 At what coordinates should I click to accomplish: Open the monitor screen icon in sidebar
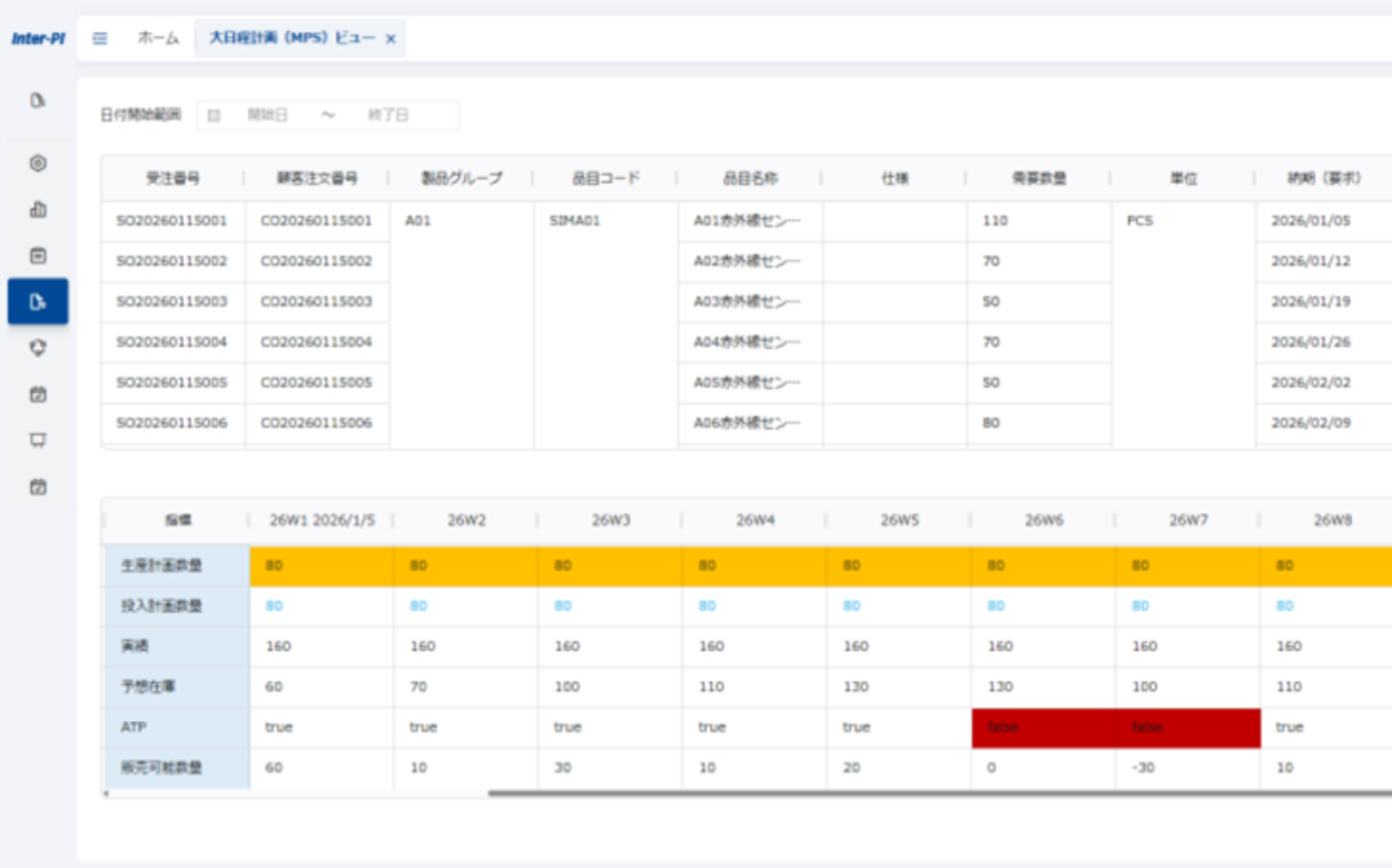[38, 441]
